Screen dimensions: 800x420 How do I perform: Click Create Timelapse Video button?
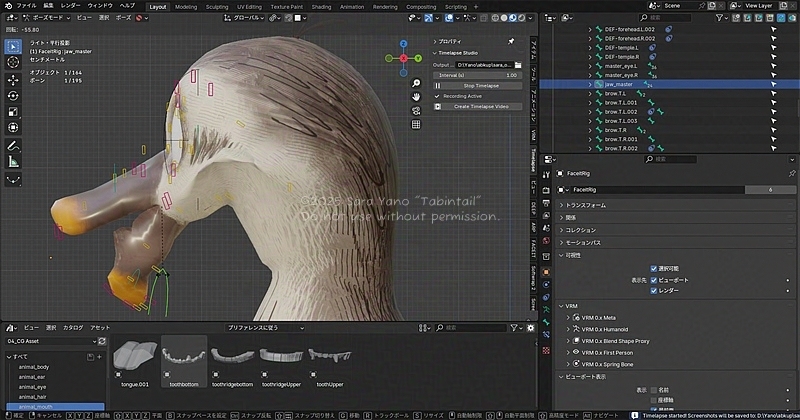[479, 106]
